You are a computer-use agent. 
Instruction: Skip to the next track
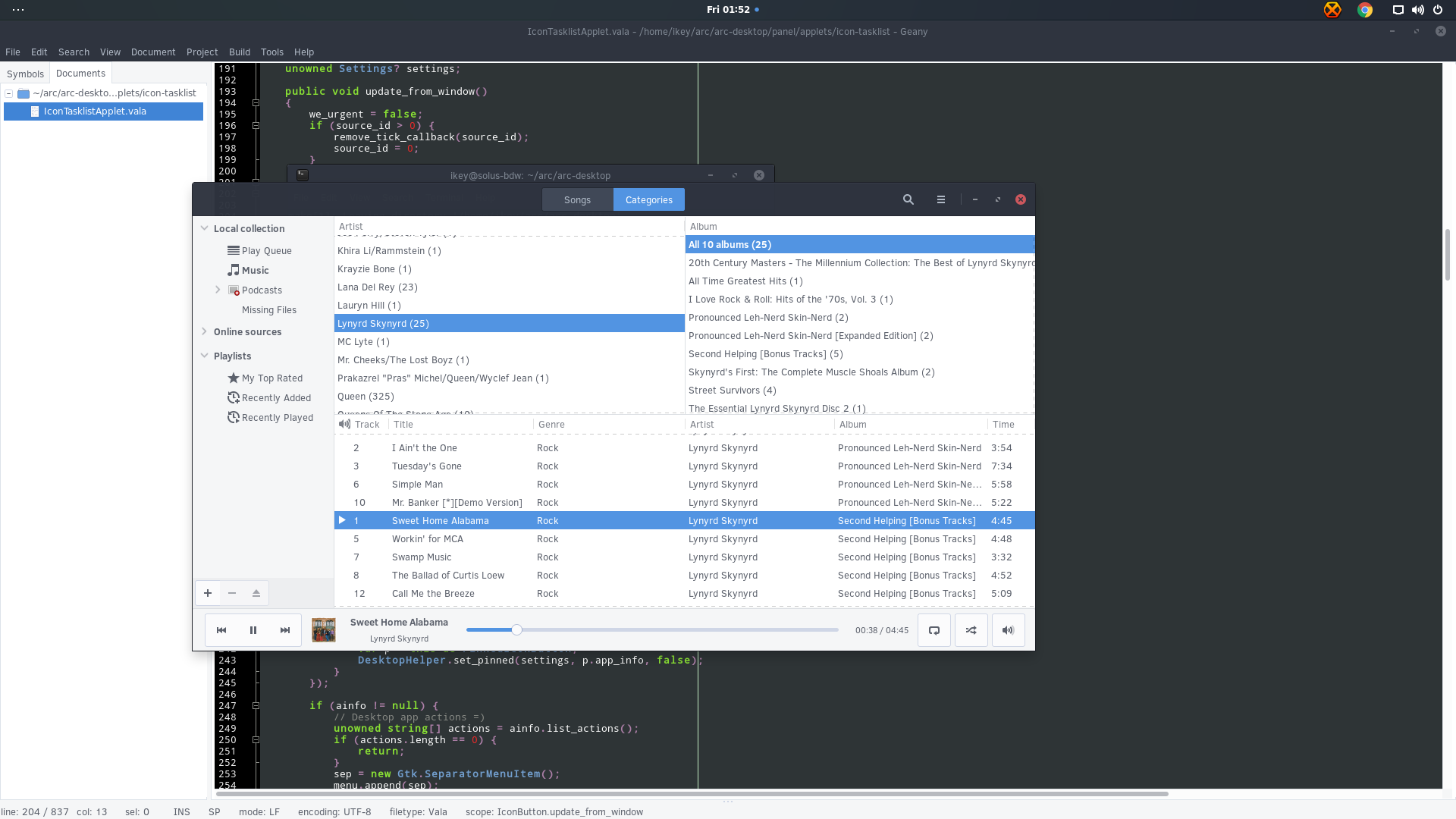click(285, 630)
